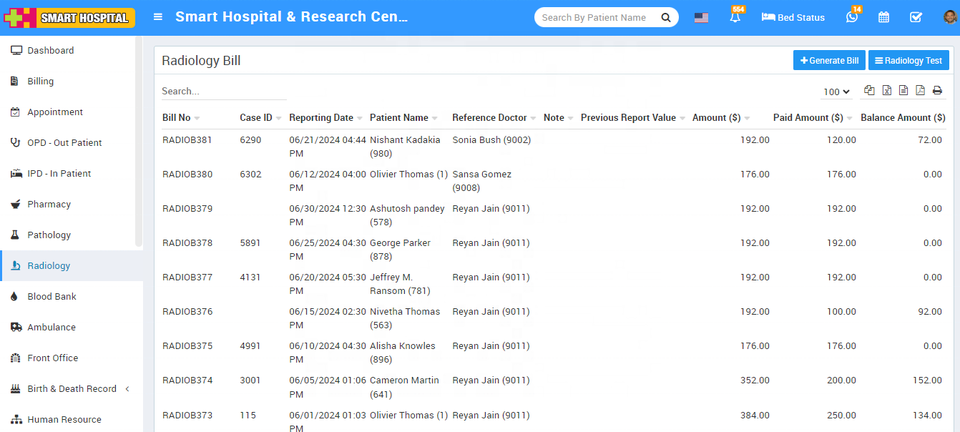Image resolution: width=960 pixels, height=432 pixels.
Task: Open the calendar icon in header
Action: click(x=883, y=18)
